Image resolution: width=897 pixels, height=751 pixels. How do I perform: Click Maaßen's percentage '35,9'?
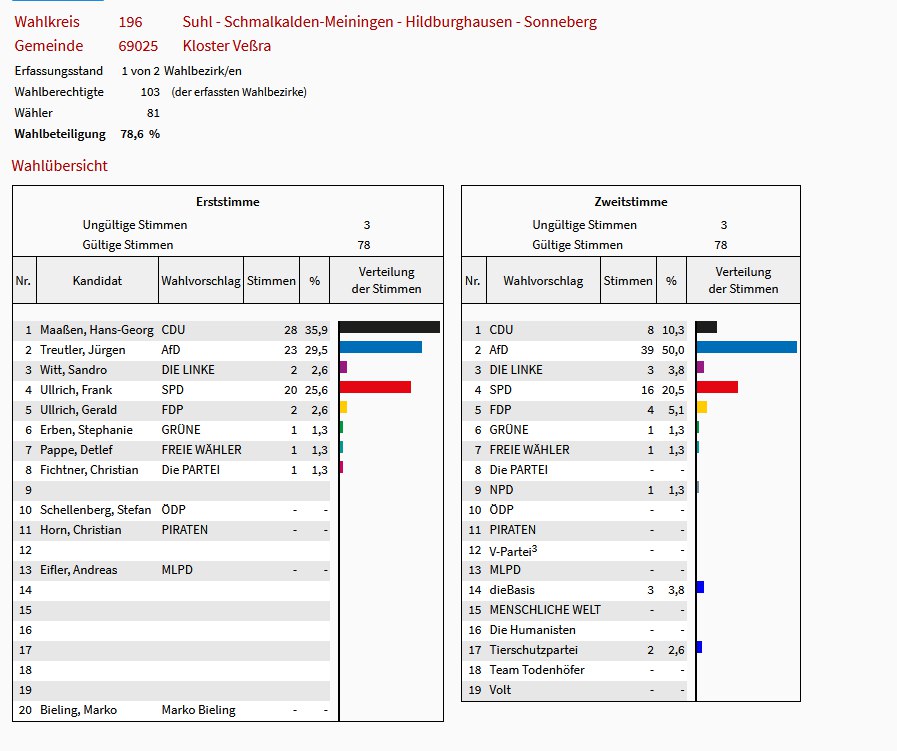316,330
